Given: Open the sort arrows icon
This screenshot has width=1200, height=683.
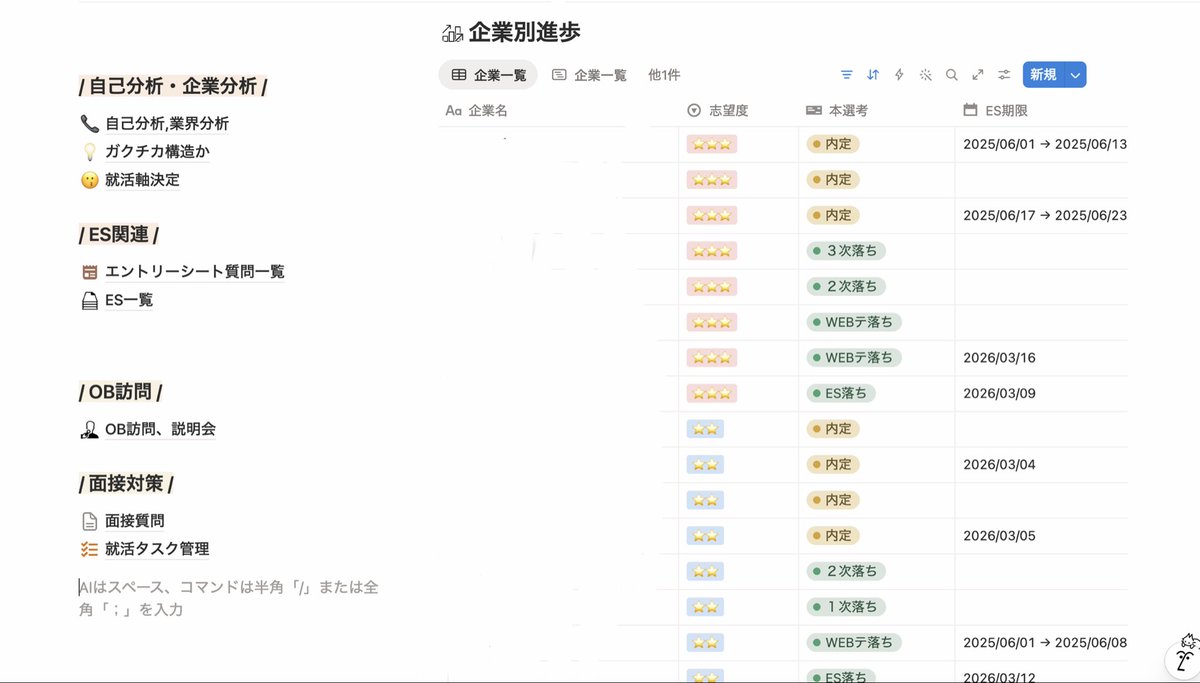Looking at the screenshot, I should [x=873, y=75].
